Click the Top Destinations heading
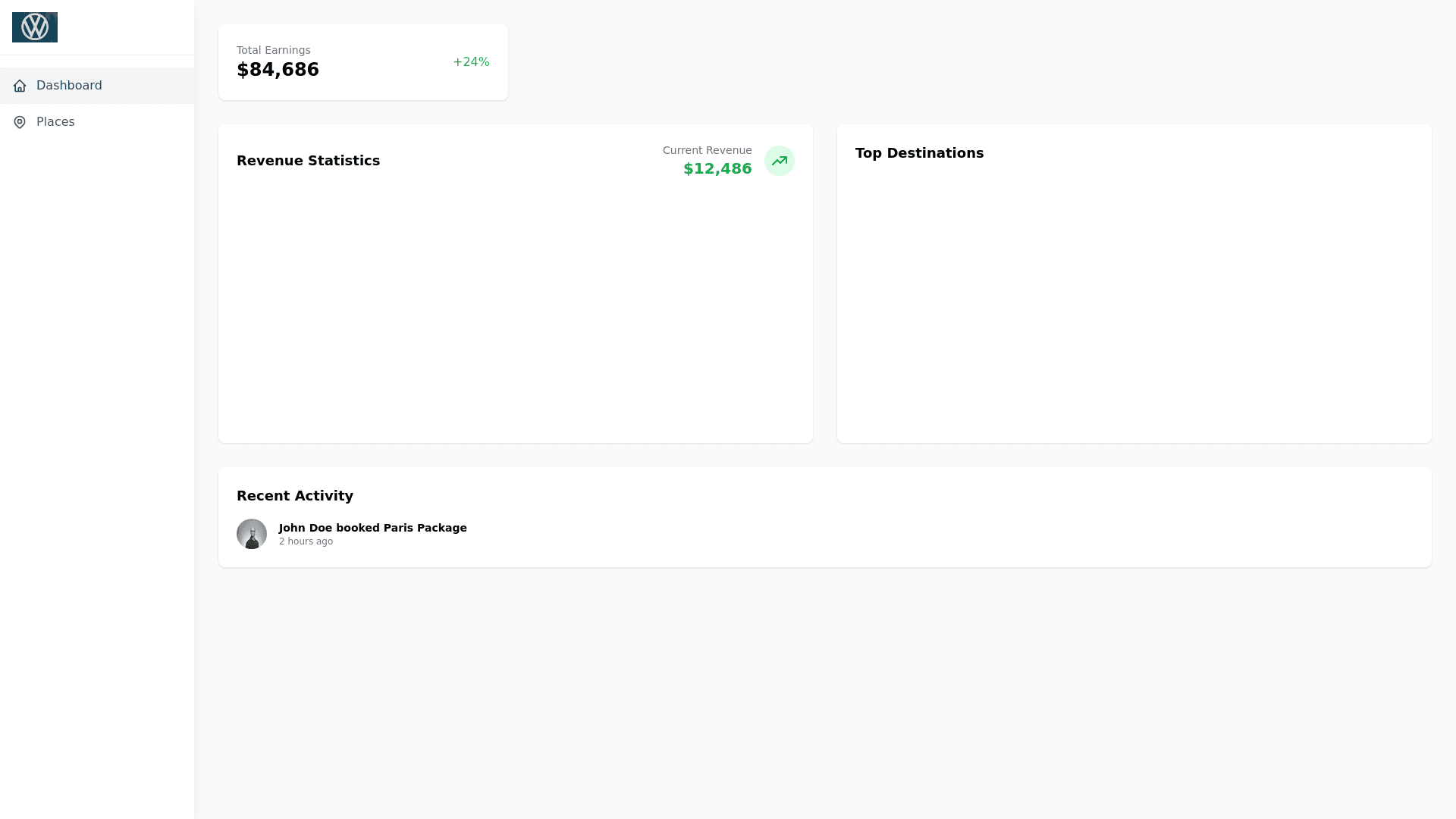Screen dimensions: 1456x819 919,153
